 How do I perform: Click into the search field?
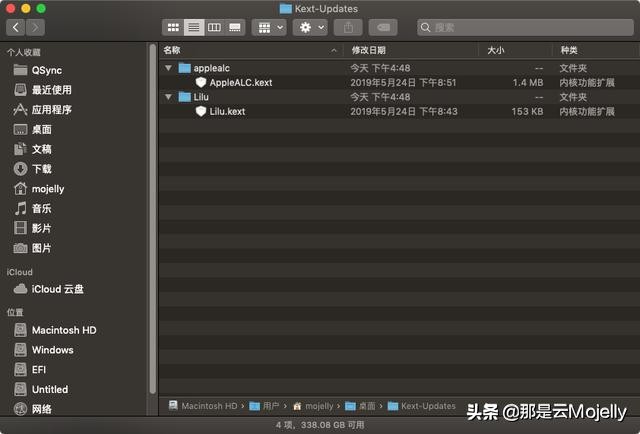(x=525, y=27)
